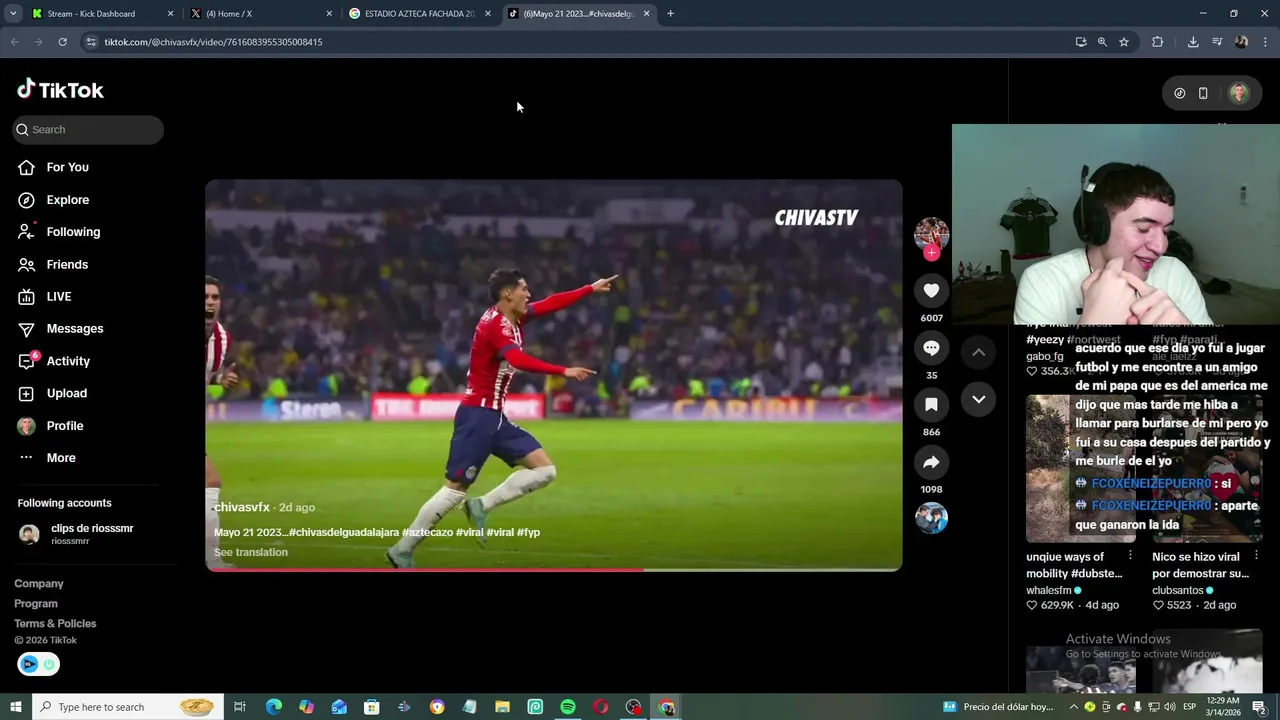Open a new browser tab

(x=670, y=14)
